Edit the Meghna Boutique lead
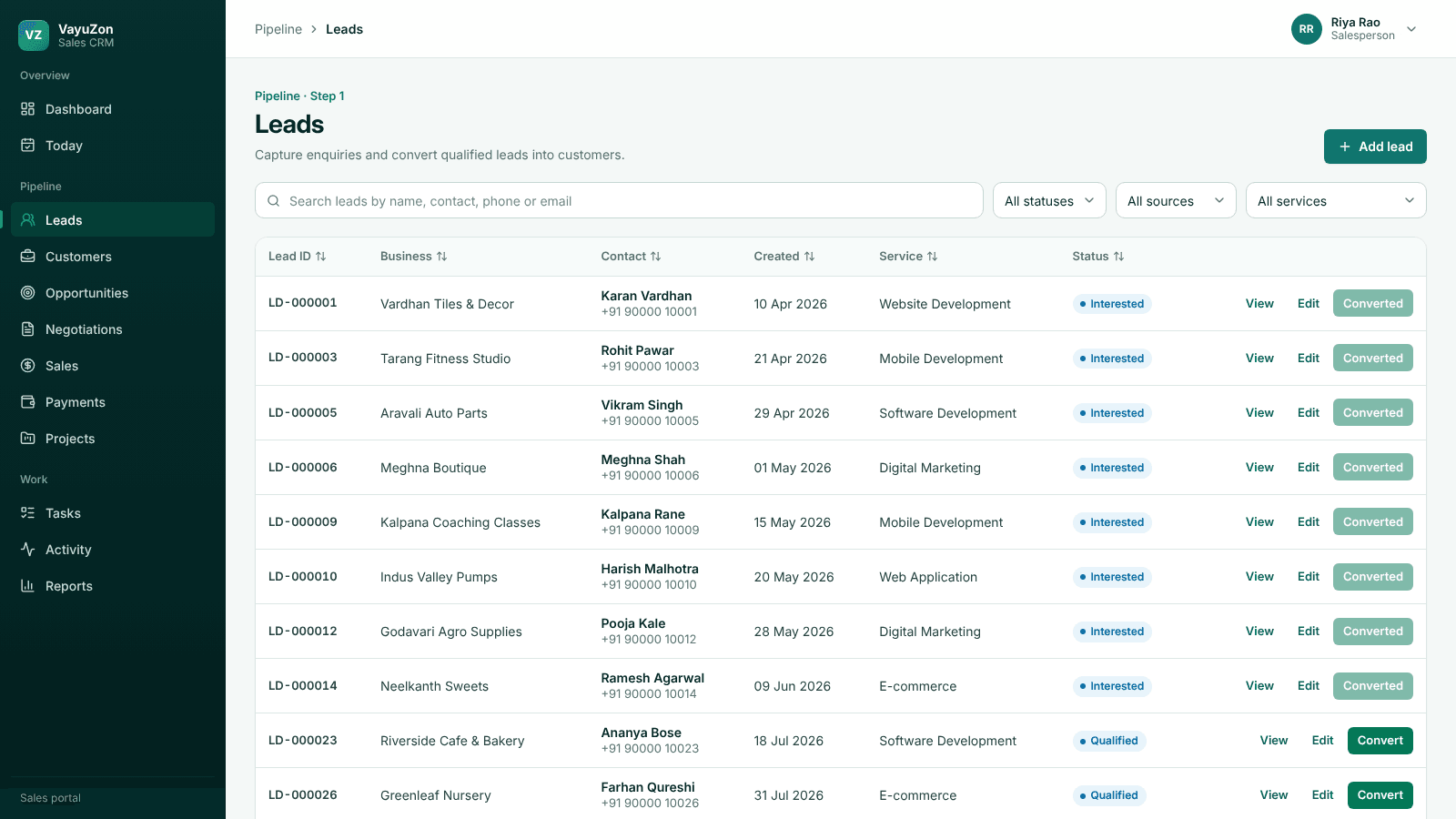1456x819 pixels. (x=1309, y=468)
